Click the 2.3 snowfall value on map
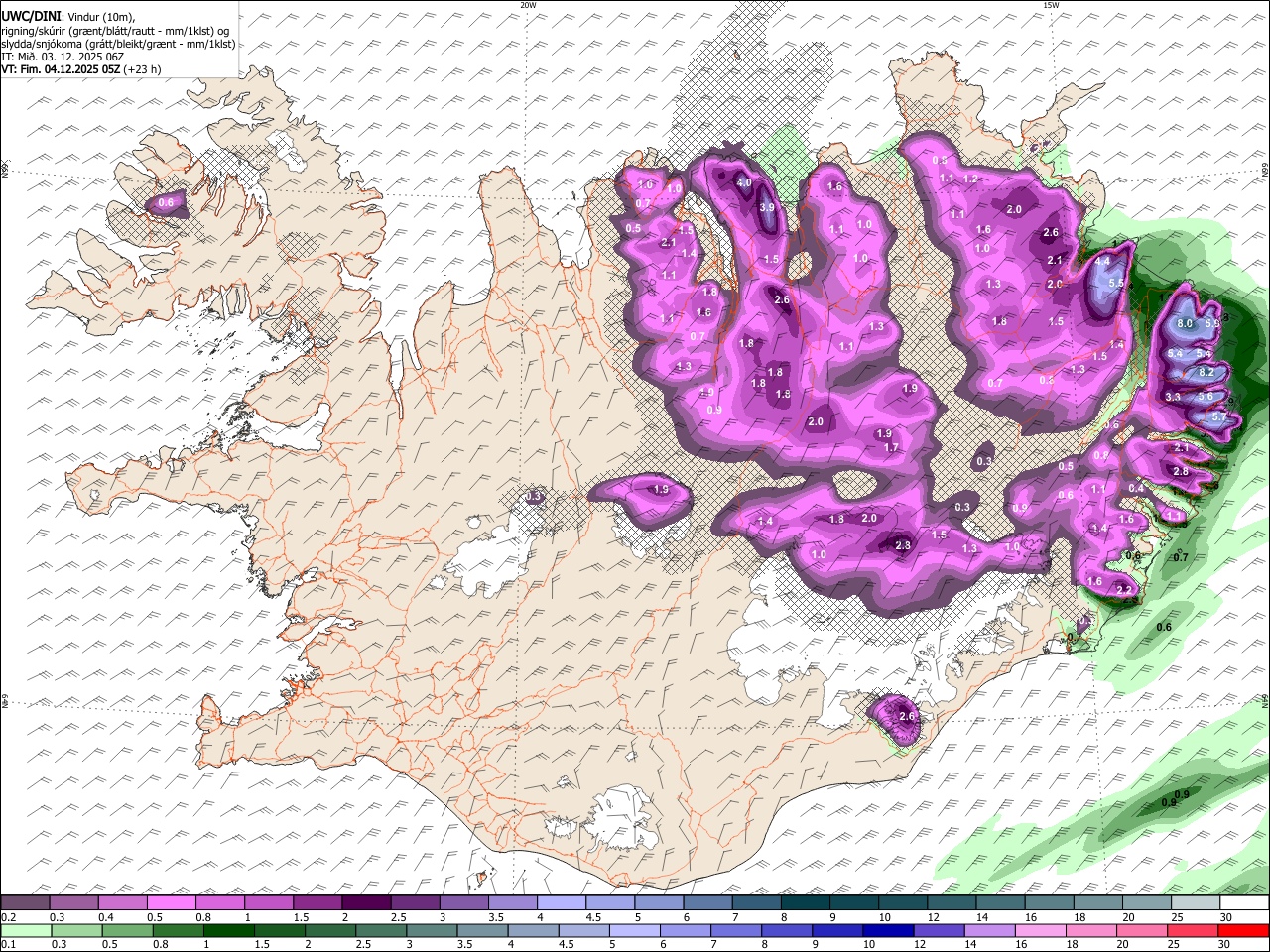This screenshot has width=1270, height=952. [903, 546]
